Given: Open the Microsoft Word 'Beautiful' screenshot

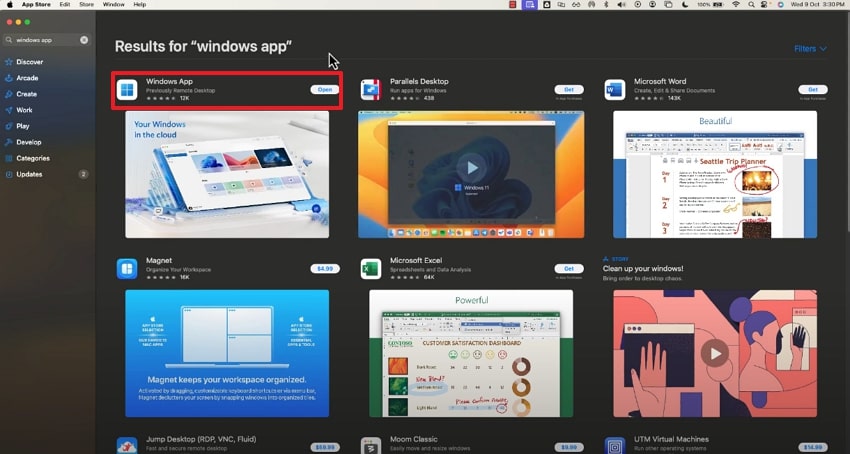Looking at the screenshot, I should (715, 174).
